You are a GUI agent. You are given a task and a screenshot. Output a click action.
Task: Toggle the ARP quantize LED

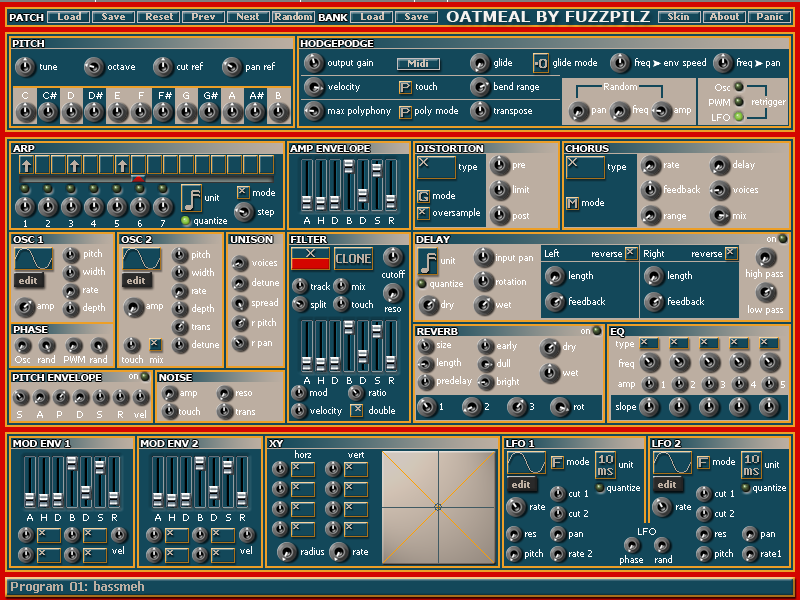click(186, 220)
